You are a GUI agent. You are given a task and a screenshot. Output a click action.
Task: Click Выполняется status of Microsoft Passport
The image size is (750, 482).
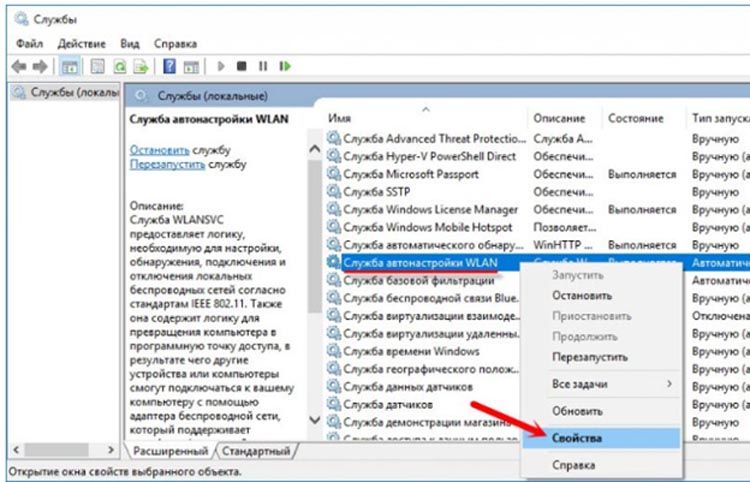tap(642, 174)
